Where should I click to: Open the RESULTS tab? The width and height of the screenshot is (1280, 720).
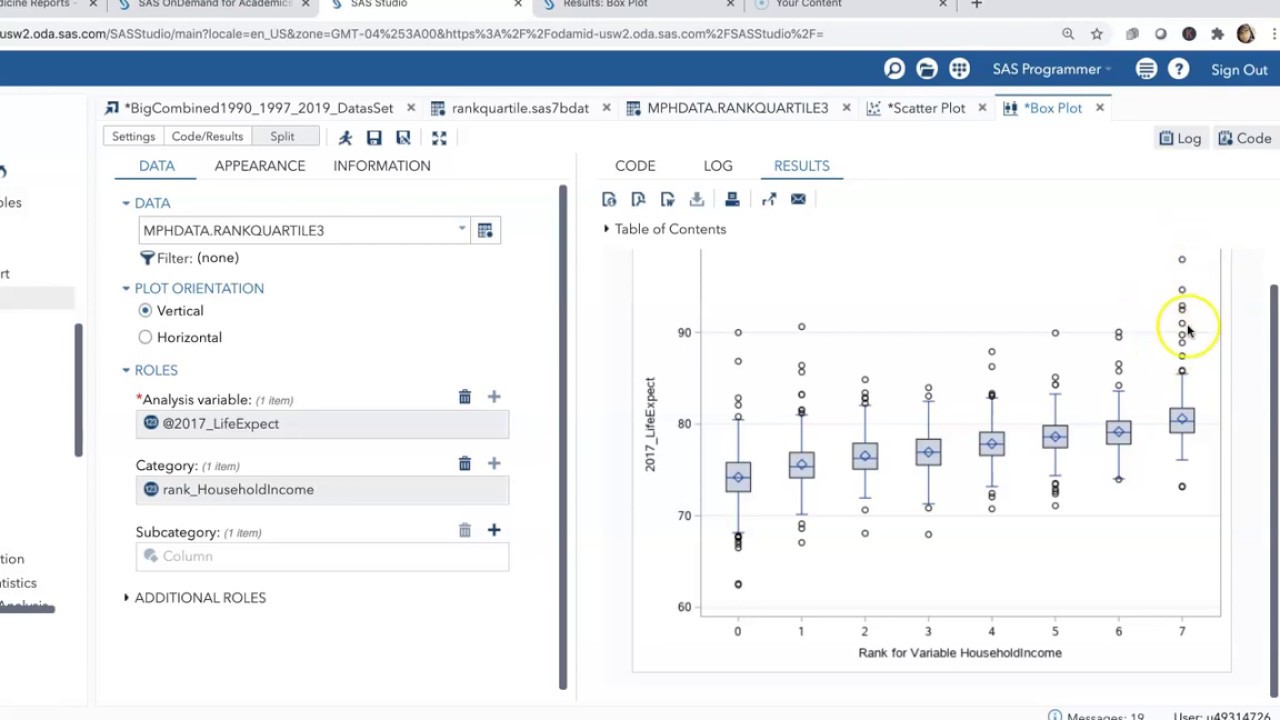[x=802, y=166]
